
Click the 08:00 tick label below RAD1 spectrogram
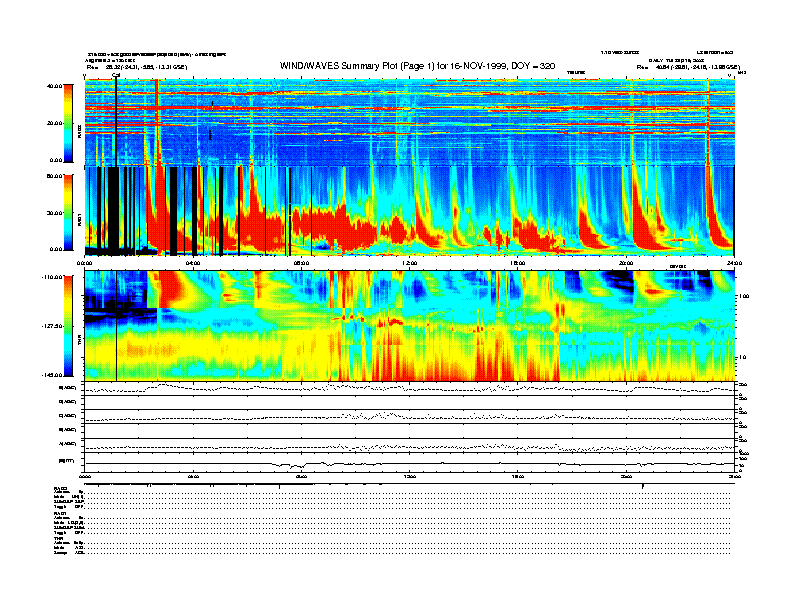(x=301, y=263)
